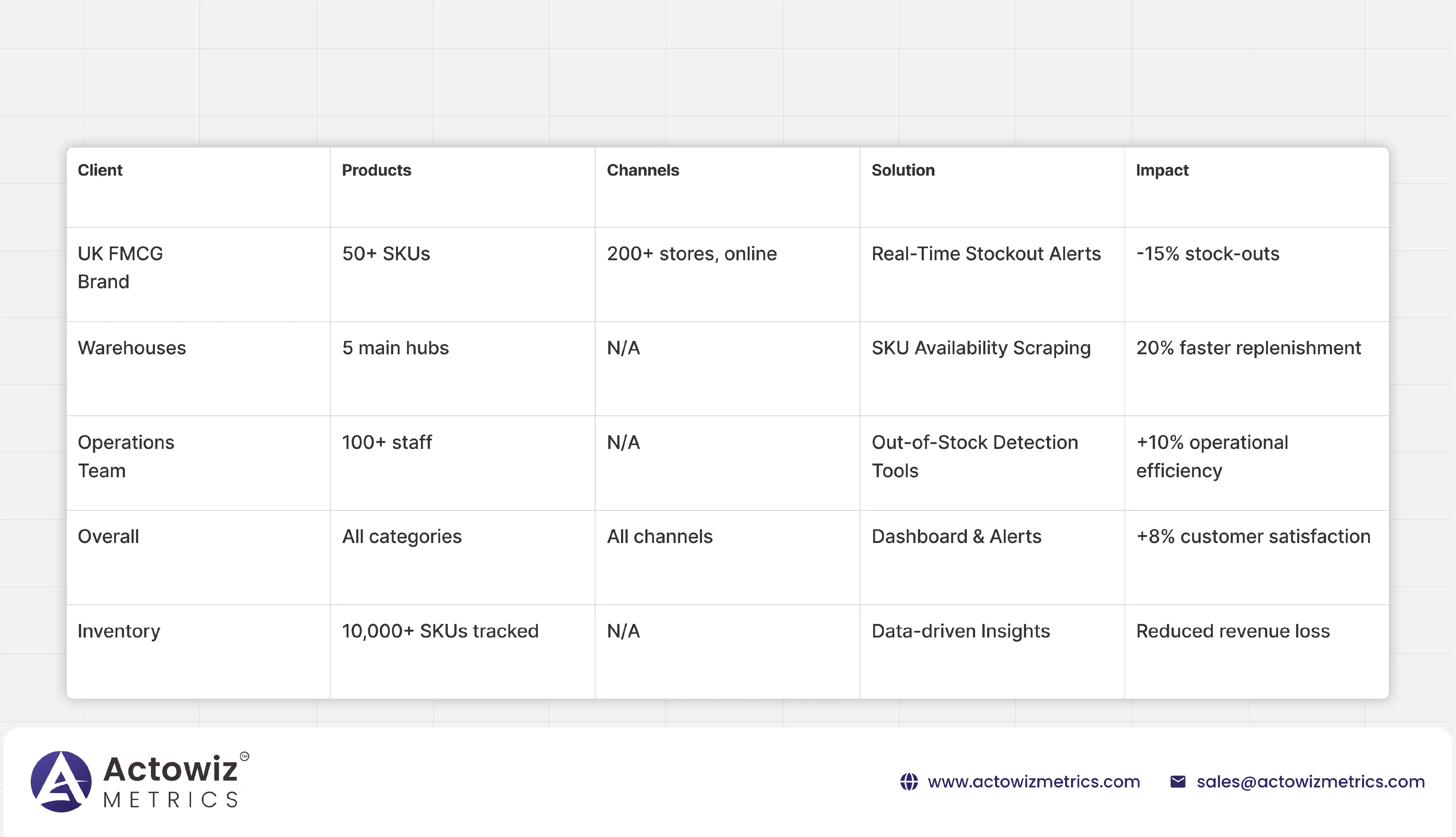1456x837 pixels.
Task: Select the Impact column header
Action: 1162,170
